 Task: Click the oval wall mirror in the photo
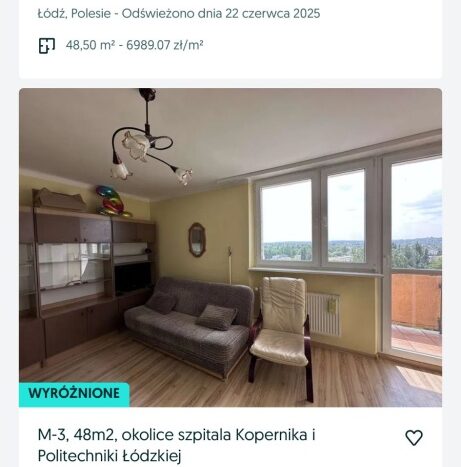click(x=197, y=240)
